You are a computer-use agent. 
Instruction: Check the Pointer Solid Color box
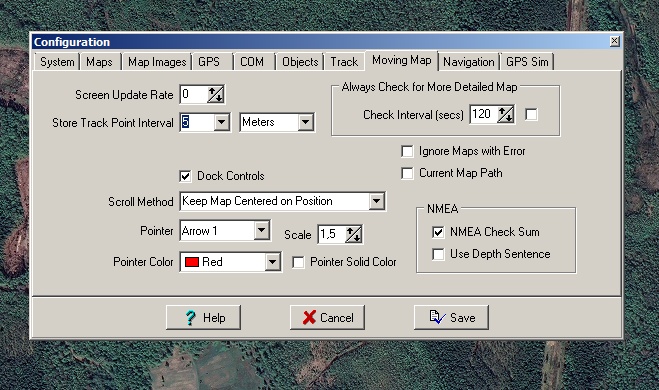point(298,263)
